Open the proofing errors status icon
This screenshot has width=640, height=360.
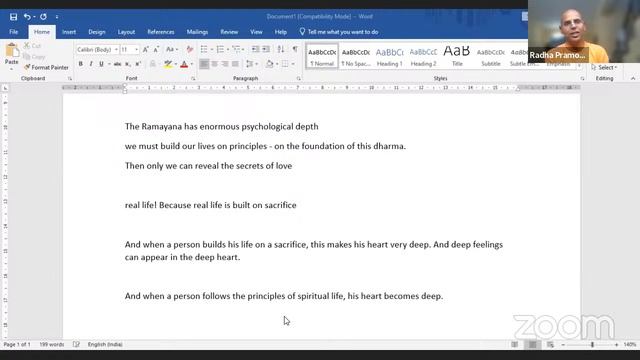click(x=76, y=344)
